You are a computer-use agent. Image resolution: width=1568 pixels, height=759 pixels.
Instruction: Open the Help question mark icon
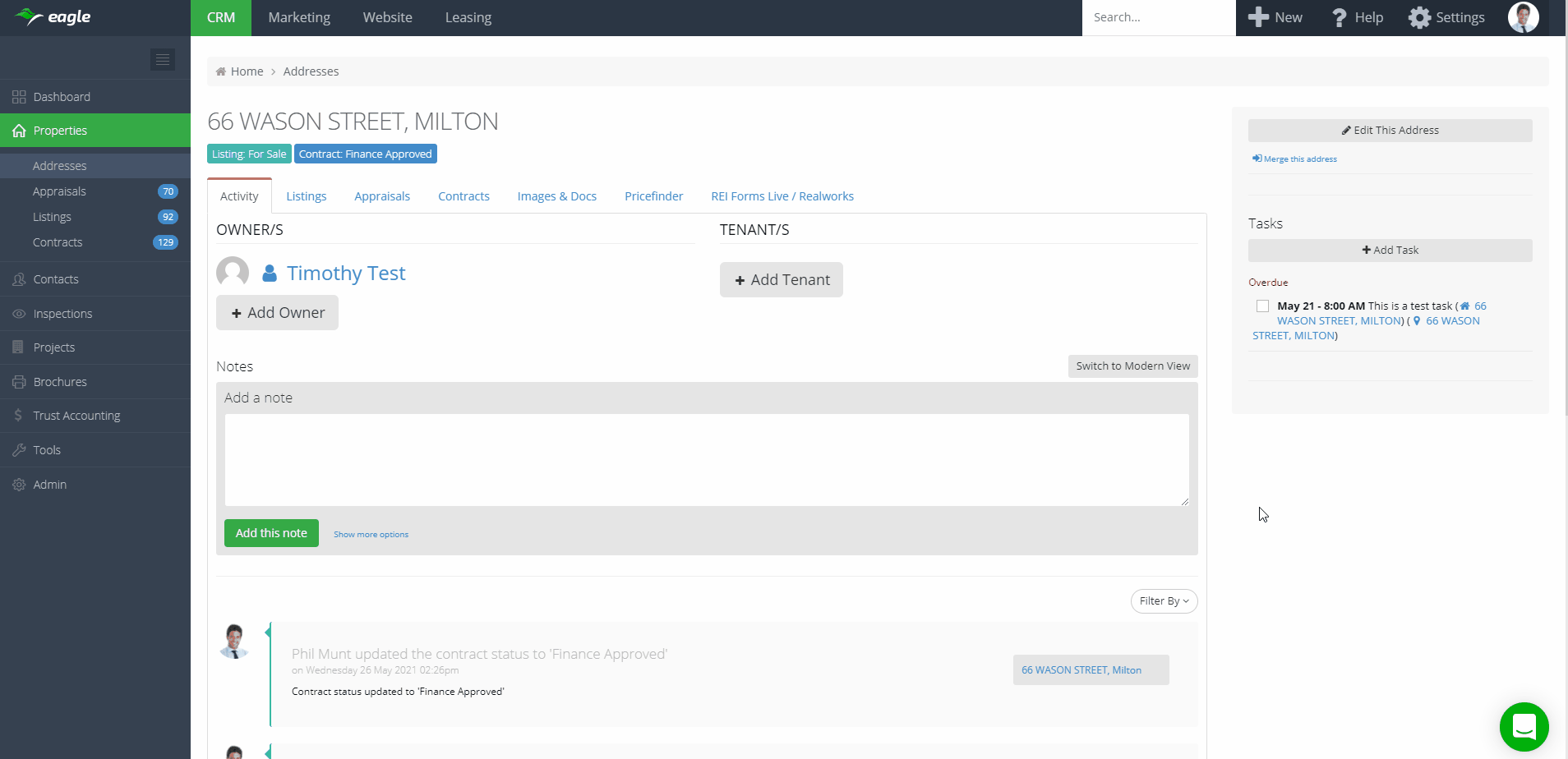tap(1340, 18)
